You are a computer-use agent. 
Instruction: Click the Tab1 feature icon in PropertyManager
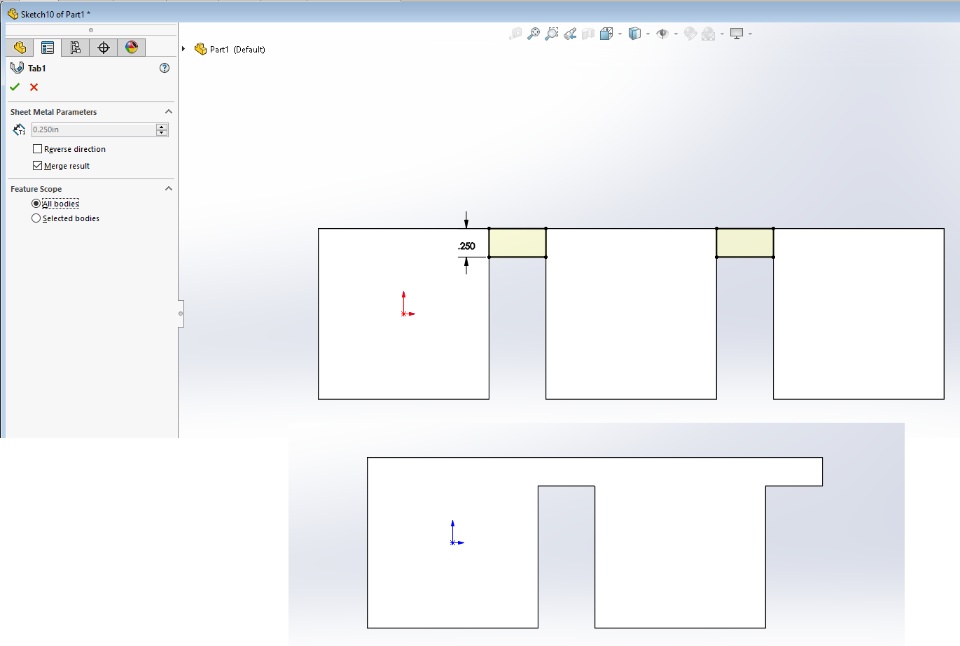point(17,68)
